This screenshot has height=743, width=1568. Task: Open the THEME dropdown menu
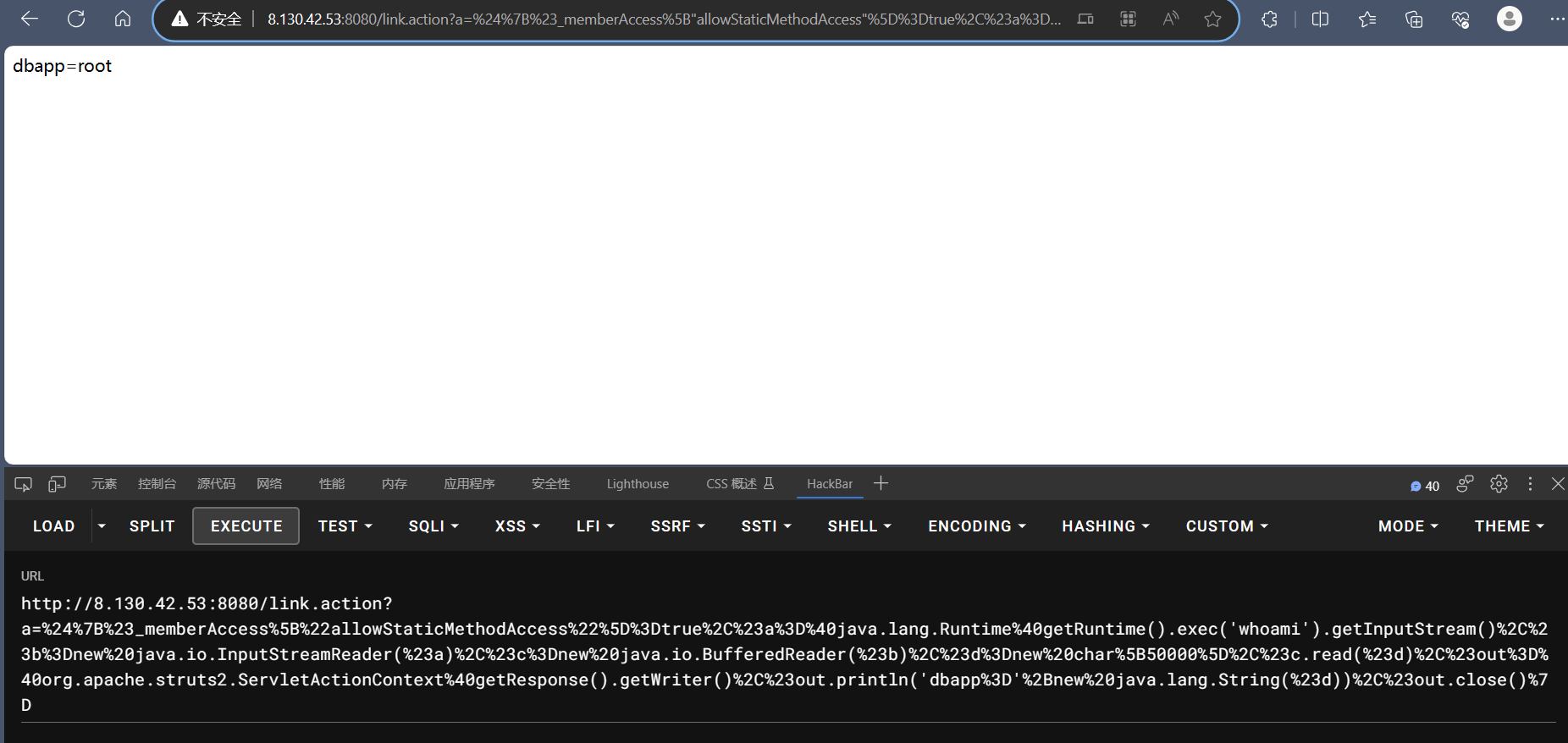(x=1510, y=526)
